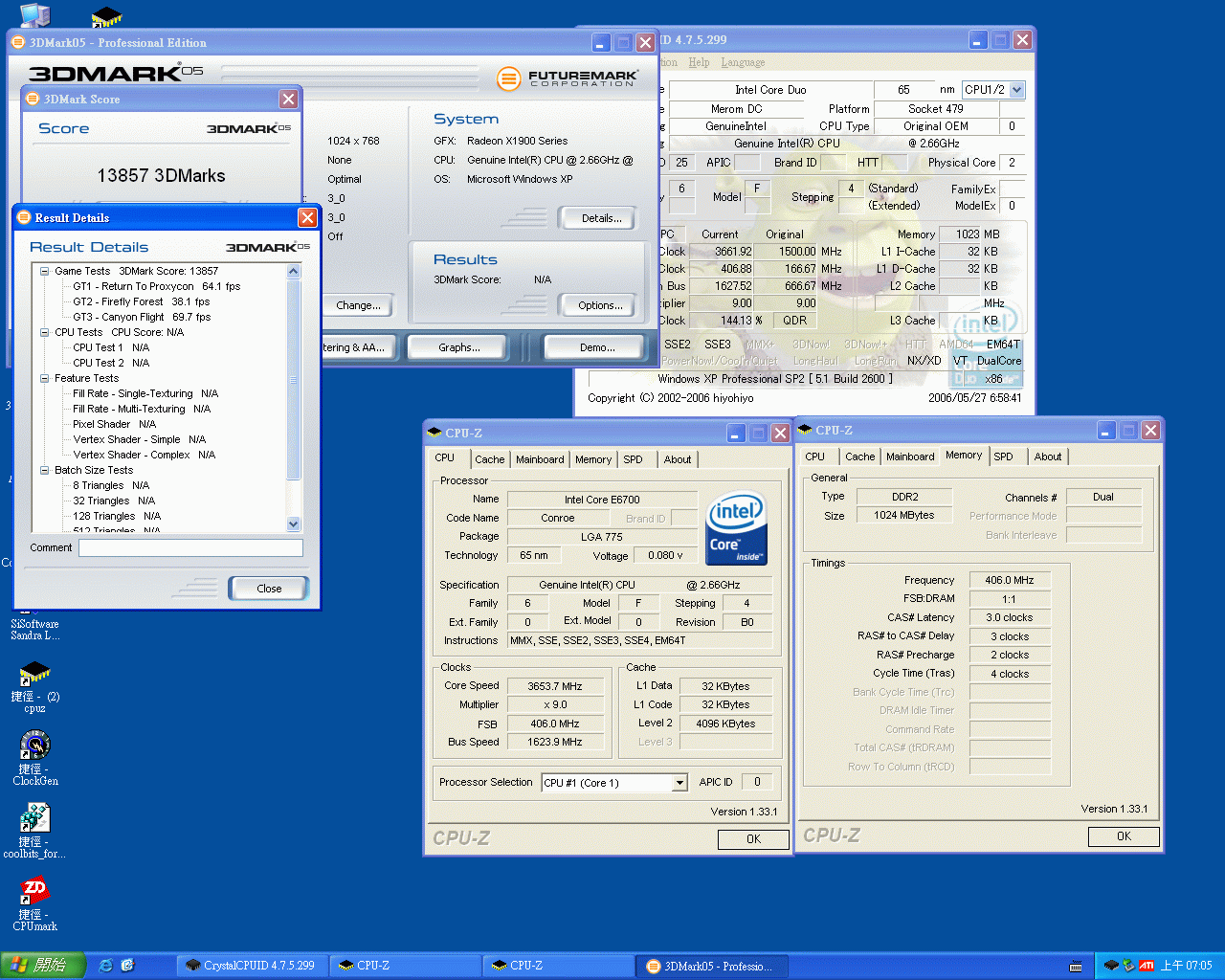Select GT1 - Return To Proxycon result row
Viewport: 1225px width, 980px height.
[157, 286]
